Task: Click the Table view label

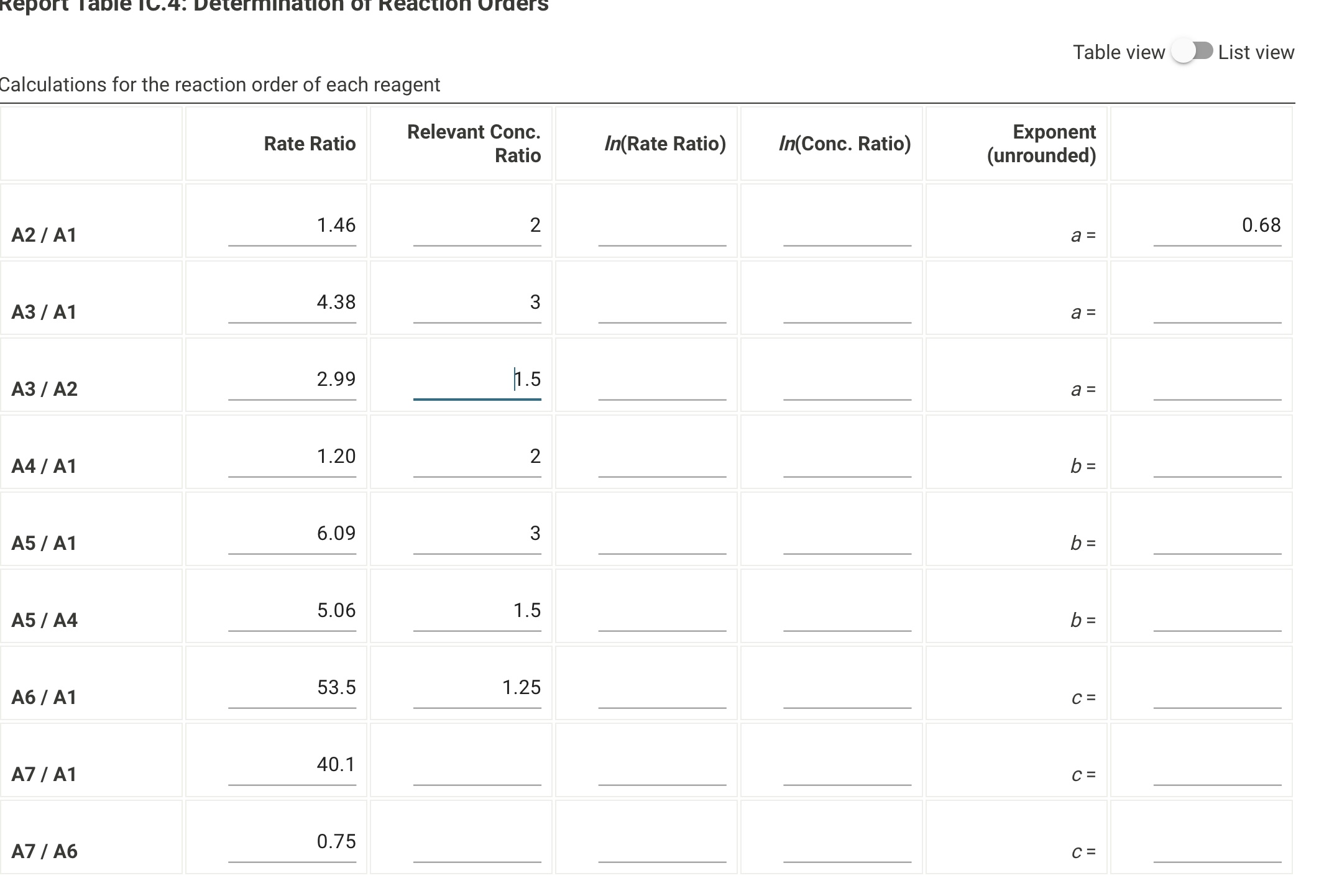Action: [x=1119, y=52]
